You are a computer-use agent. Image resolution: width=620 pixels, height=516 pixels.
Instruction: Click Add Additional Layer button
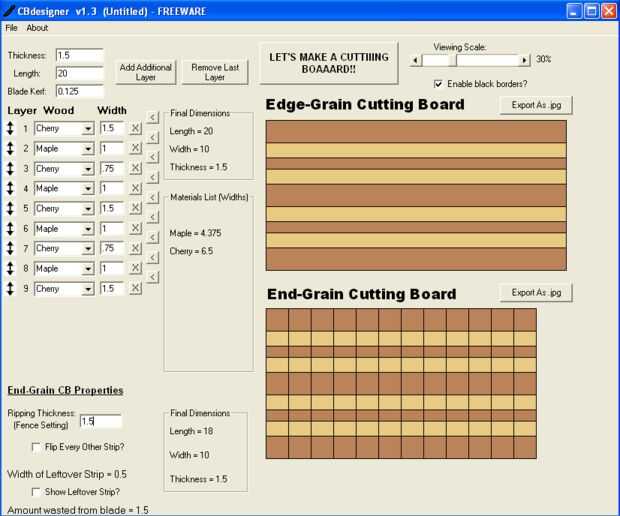click(x=146, y=72)
